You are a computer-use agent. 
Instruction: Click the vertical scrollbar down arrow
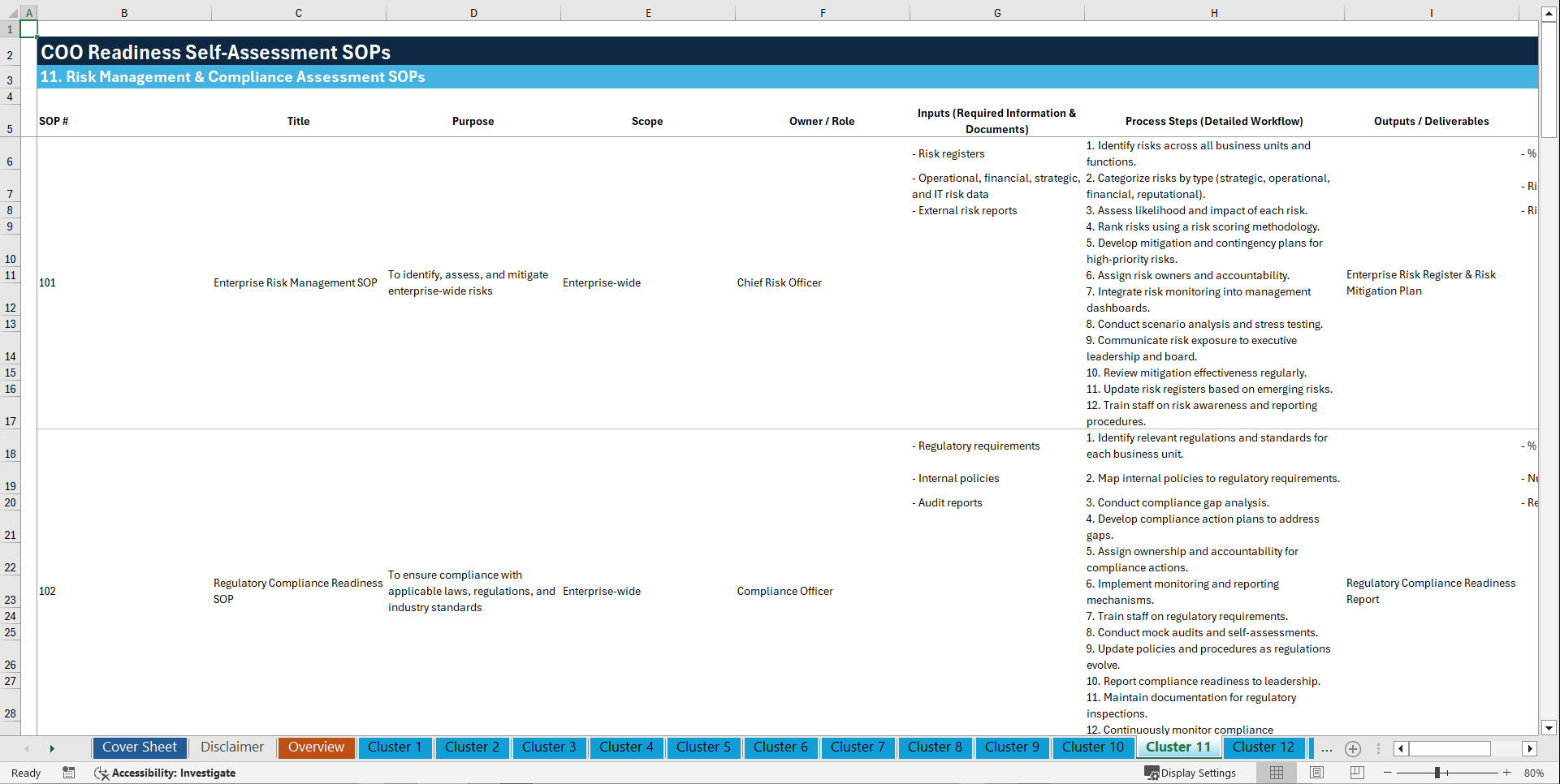point(1549,729)
